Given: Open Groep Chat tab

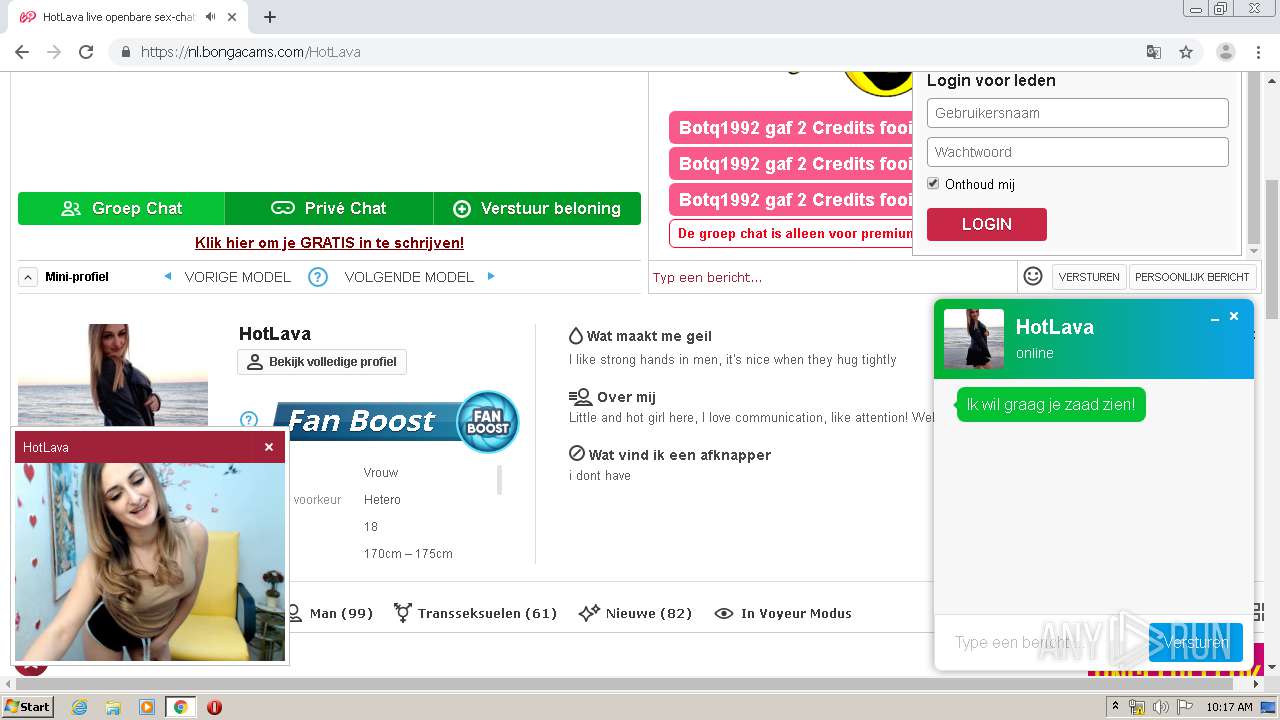Looking at the screenshot, I should click(x=121, y=208).
